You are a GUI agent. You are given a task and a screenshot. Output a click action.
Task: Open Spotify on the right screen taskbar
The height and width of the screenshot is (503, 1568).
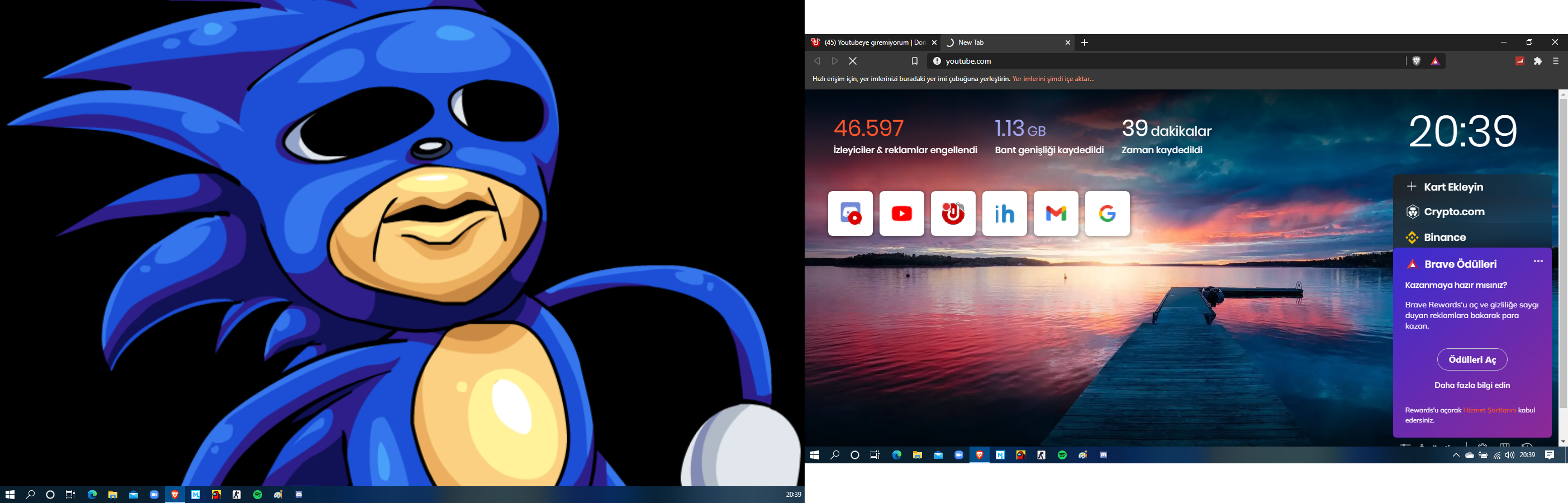(1062, 455)
